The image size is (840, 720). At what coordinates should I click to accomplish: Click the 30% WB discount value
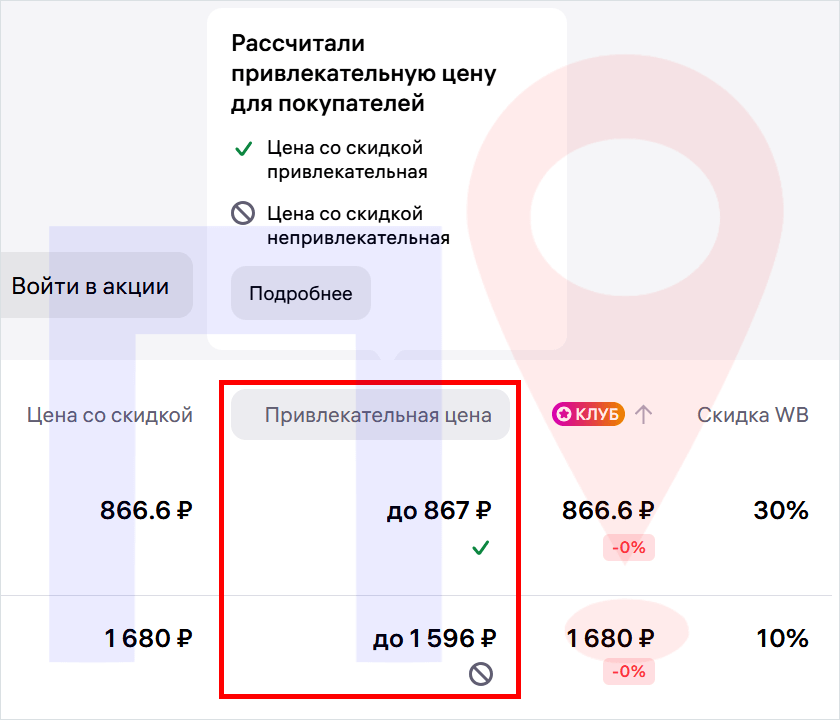pyautogui.click(x=781, y=510)
